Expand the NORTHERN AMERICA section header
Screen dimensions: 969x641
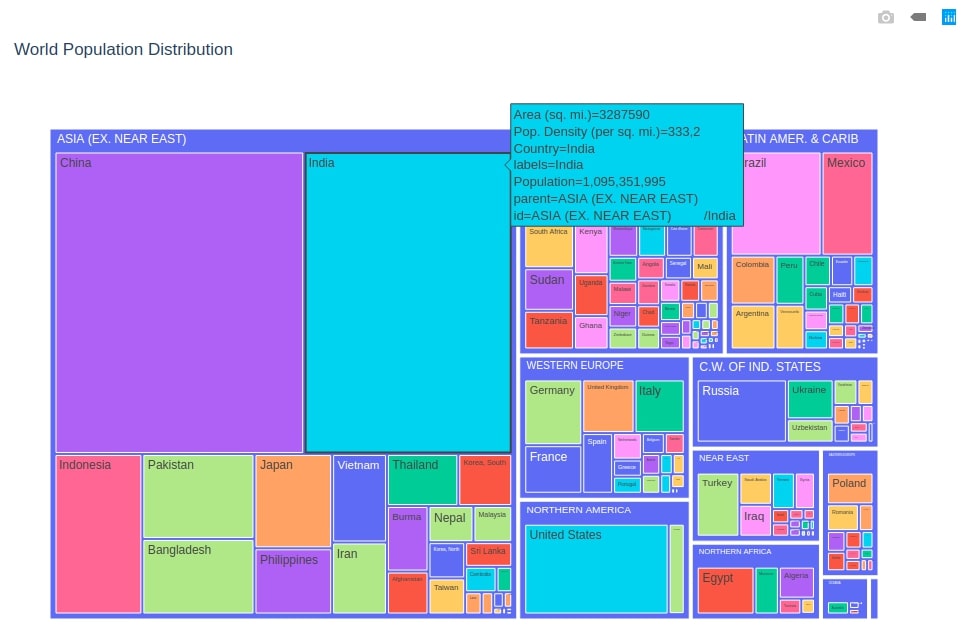click(576, 510)
